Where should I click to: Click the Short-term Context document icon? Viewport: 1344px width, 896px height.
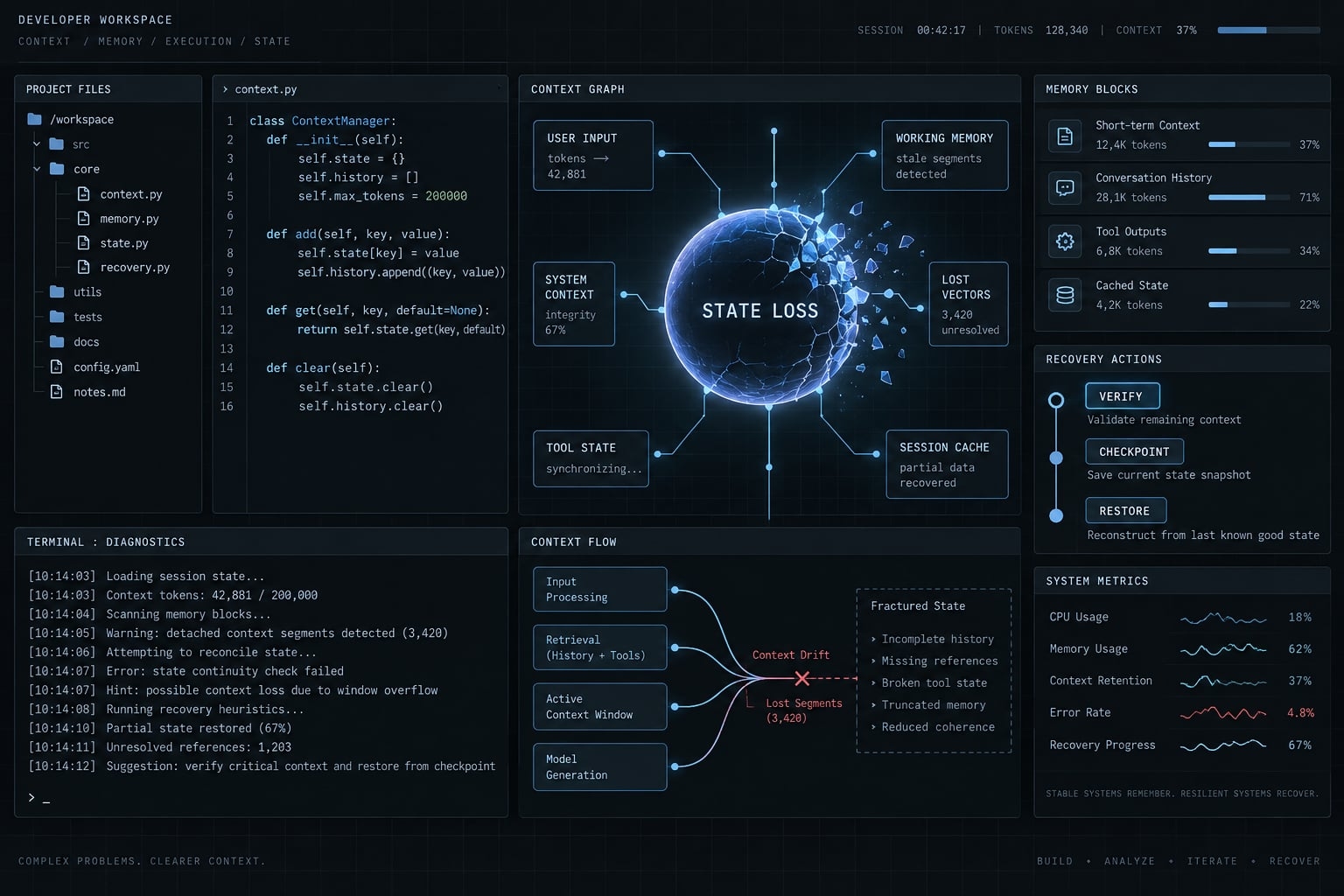tap(1065, 136)
